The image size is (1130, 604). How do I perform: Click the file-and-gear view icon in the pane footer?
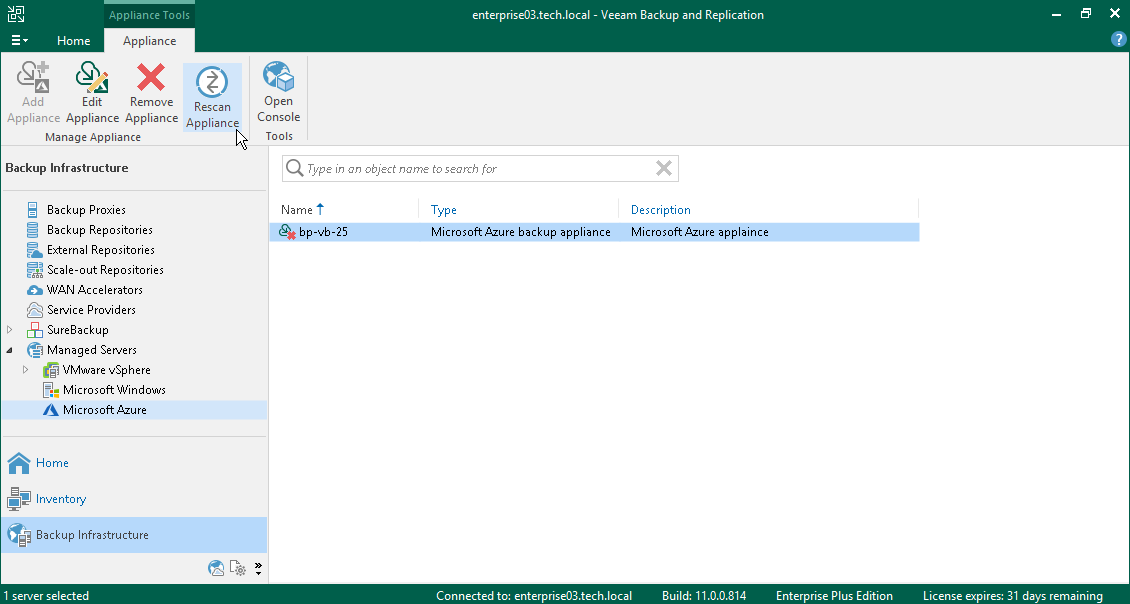pos(238,568)
